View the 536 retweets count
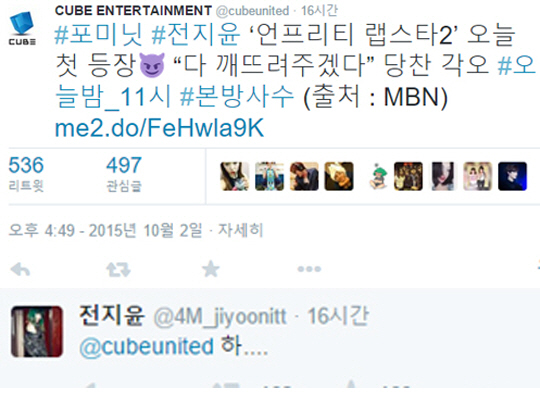The height and width of the screenshot is (400, 540). pos(26,173)
